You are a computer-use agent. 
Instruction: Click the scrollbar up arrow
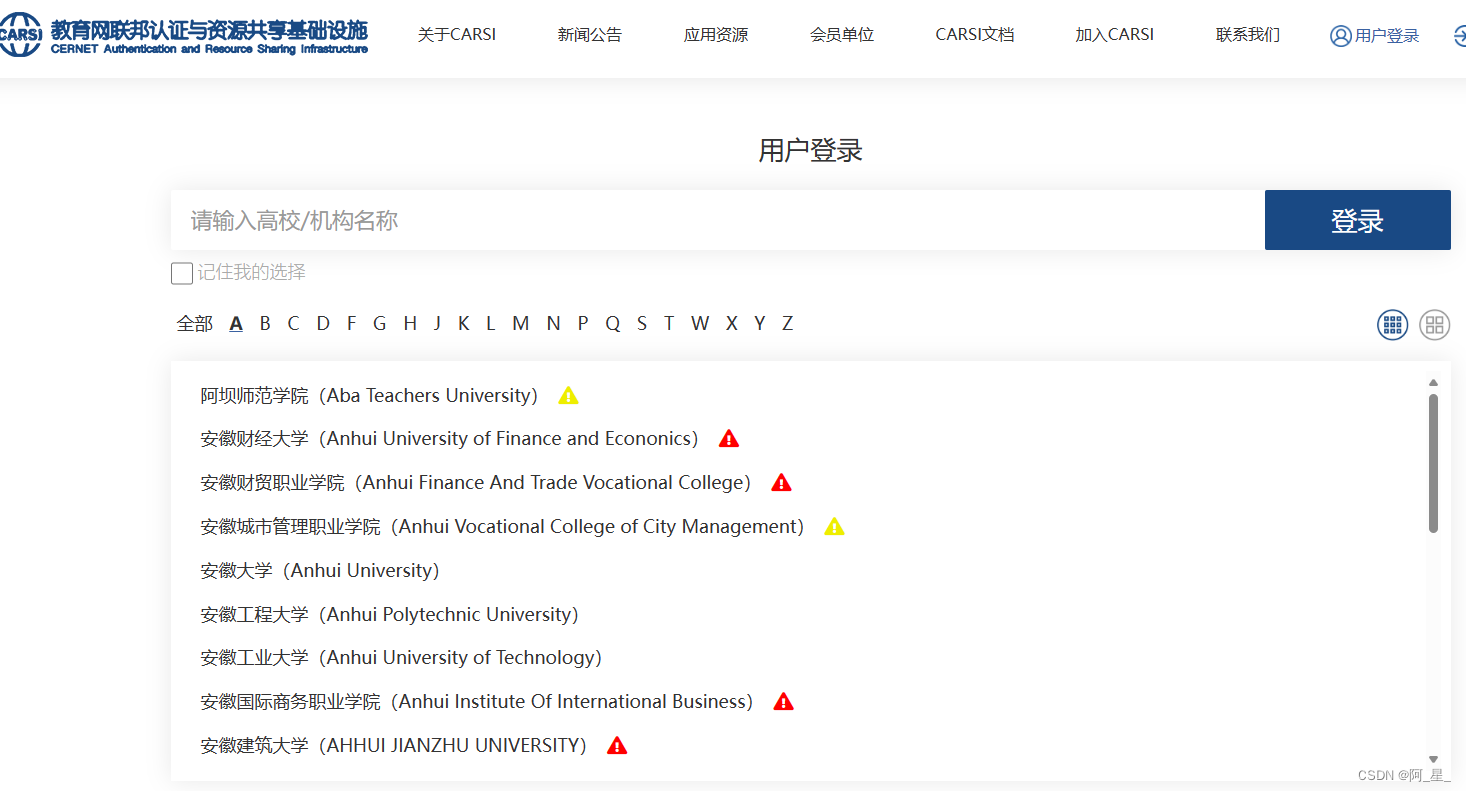[x=1433, y=382]
